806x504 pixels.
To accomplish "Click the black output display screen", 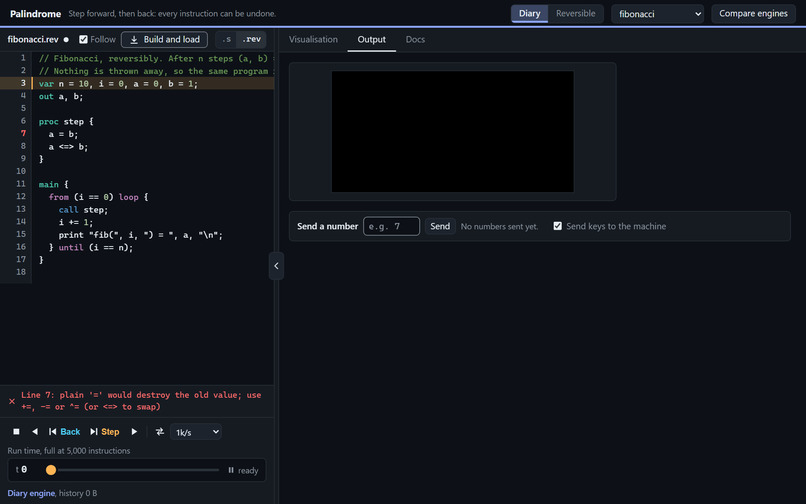I will pyautogui.click(x=452, y=132).
